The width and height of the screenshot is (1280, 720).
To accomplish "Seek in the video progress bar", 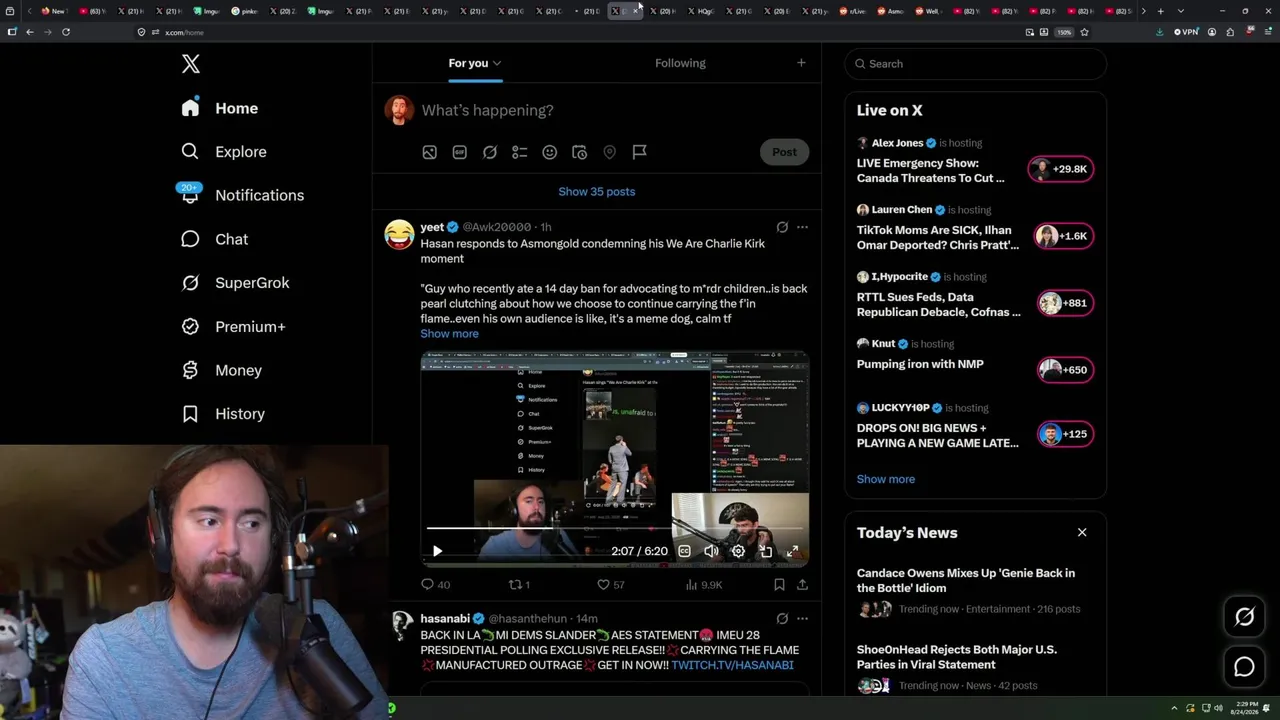I will pyautogui.click(x=614, y=528).
